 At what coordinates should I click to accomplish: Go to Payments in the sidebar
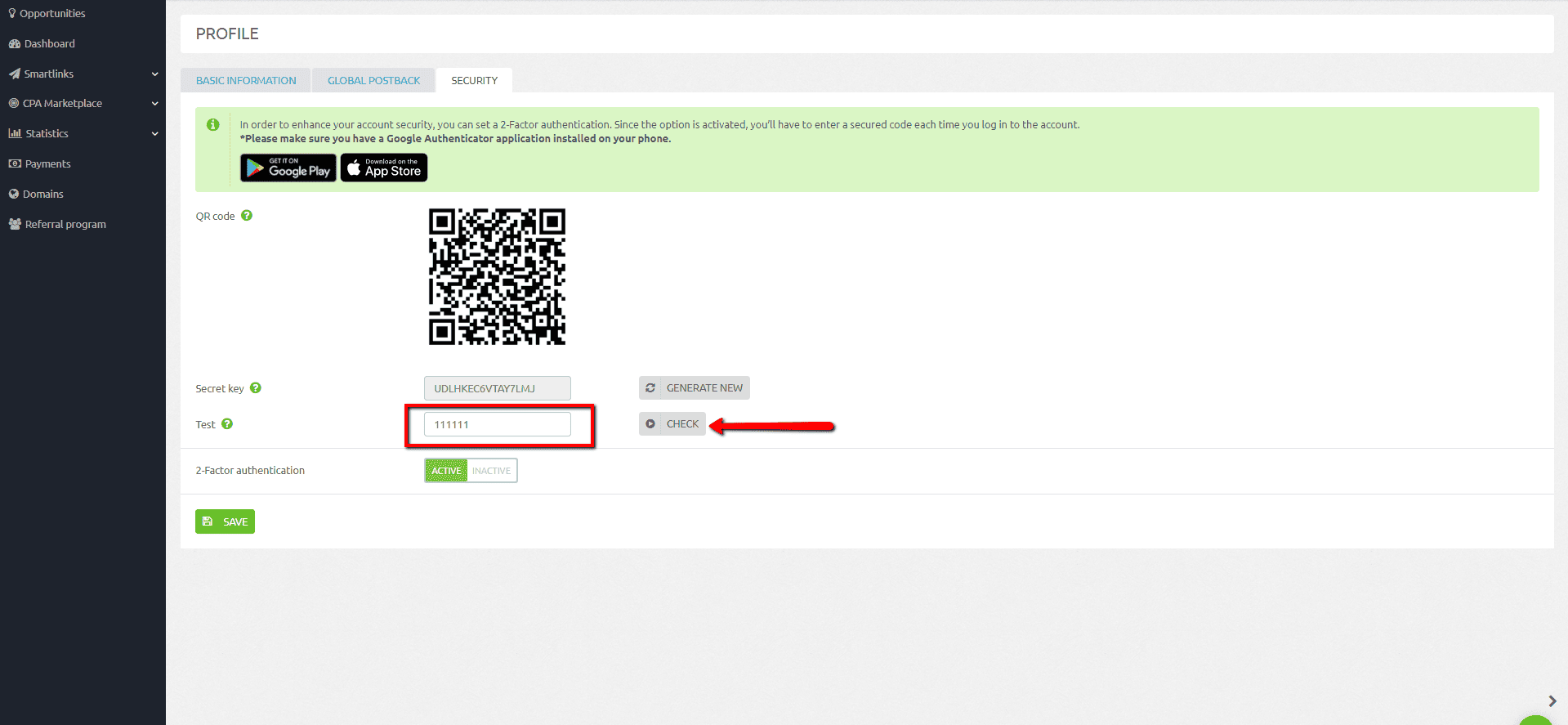pos(47,164)
